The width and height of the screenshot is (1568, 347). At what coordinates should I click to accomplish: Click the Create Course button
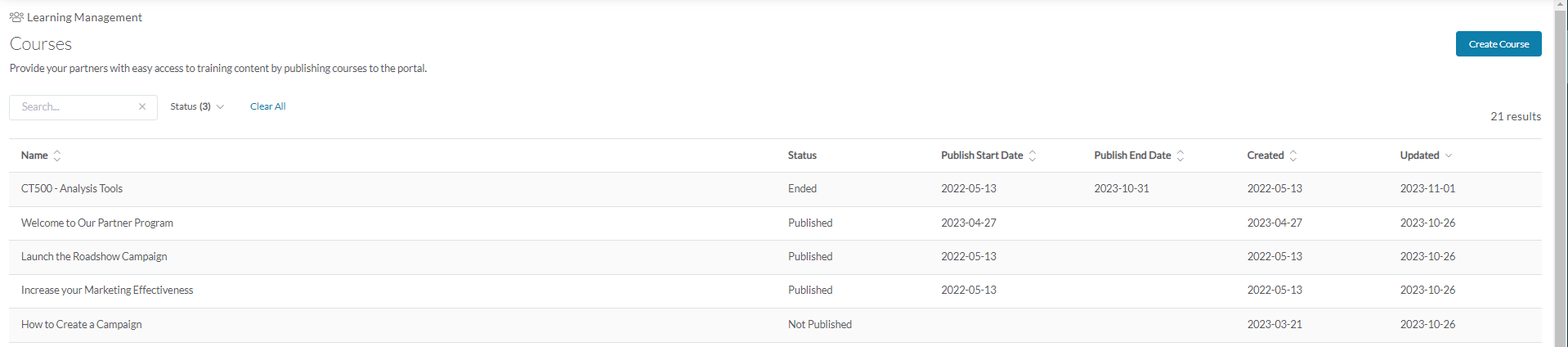(x=1498, y=44)
